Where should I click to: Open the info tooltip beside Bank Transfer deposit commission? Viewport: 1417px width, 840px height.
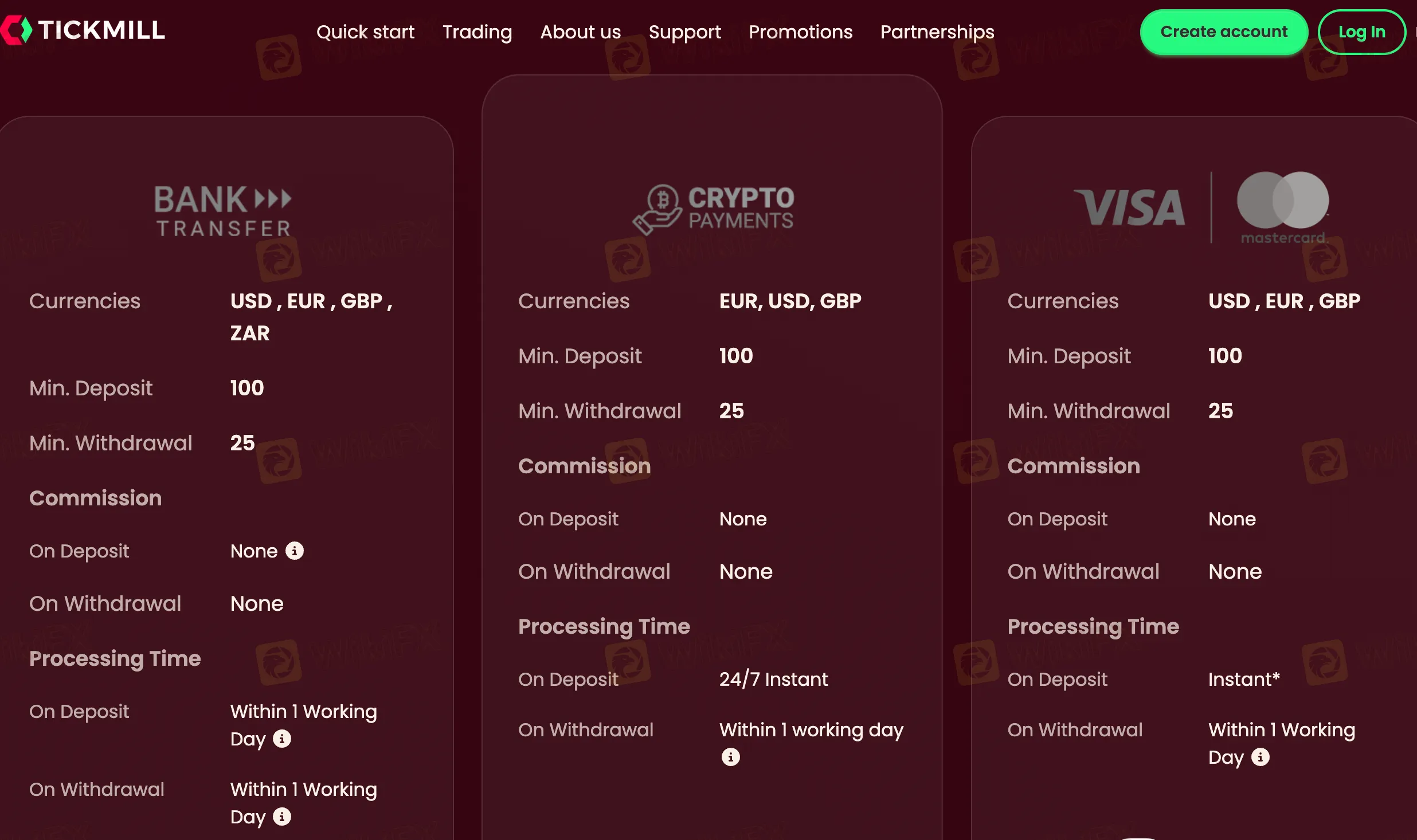click(294, 551)
